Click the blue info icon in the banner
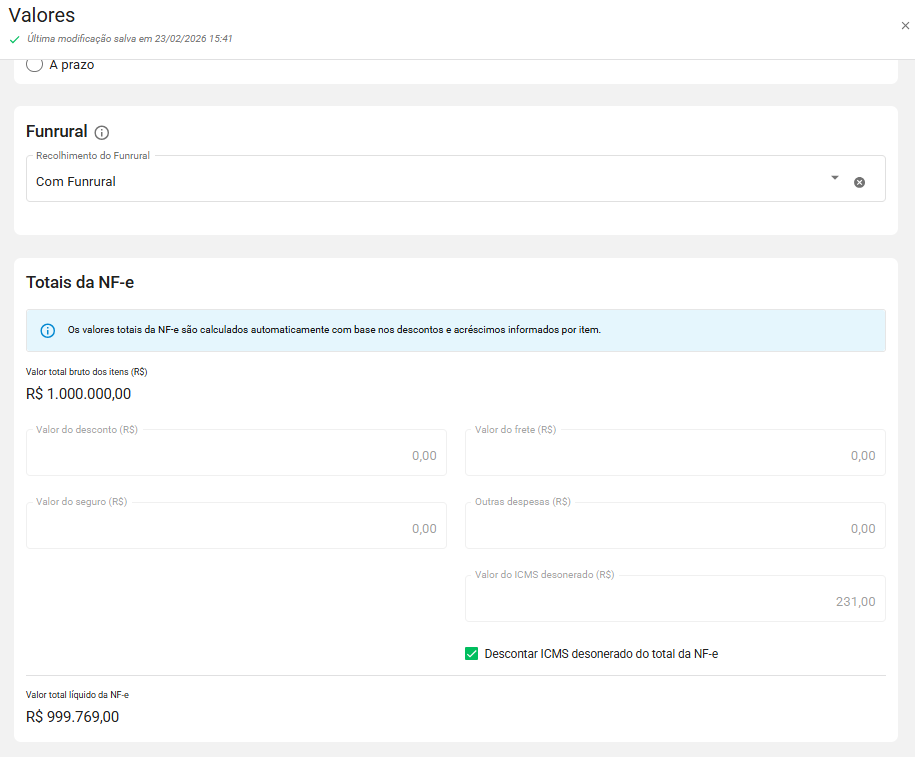The width and height of the screenshot is (915, 757). [47, 330]
